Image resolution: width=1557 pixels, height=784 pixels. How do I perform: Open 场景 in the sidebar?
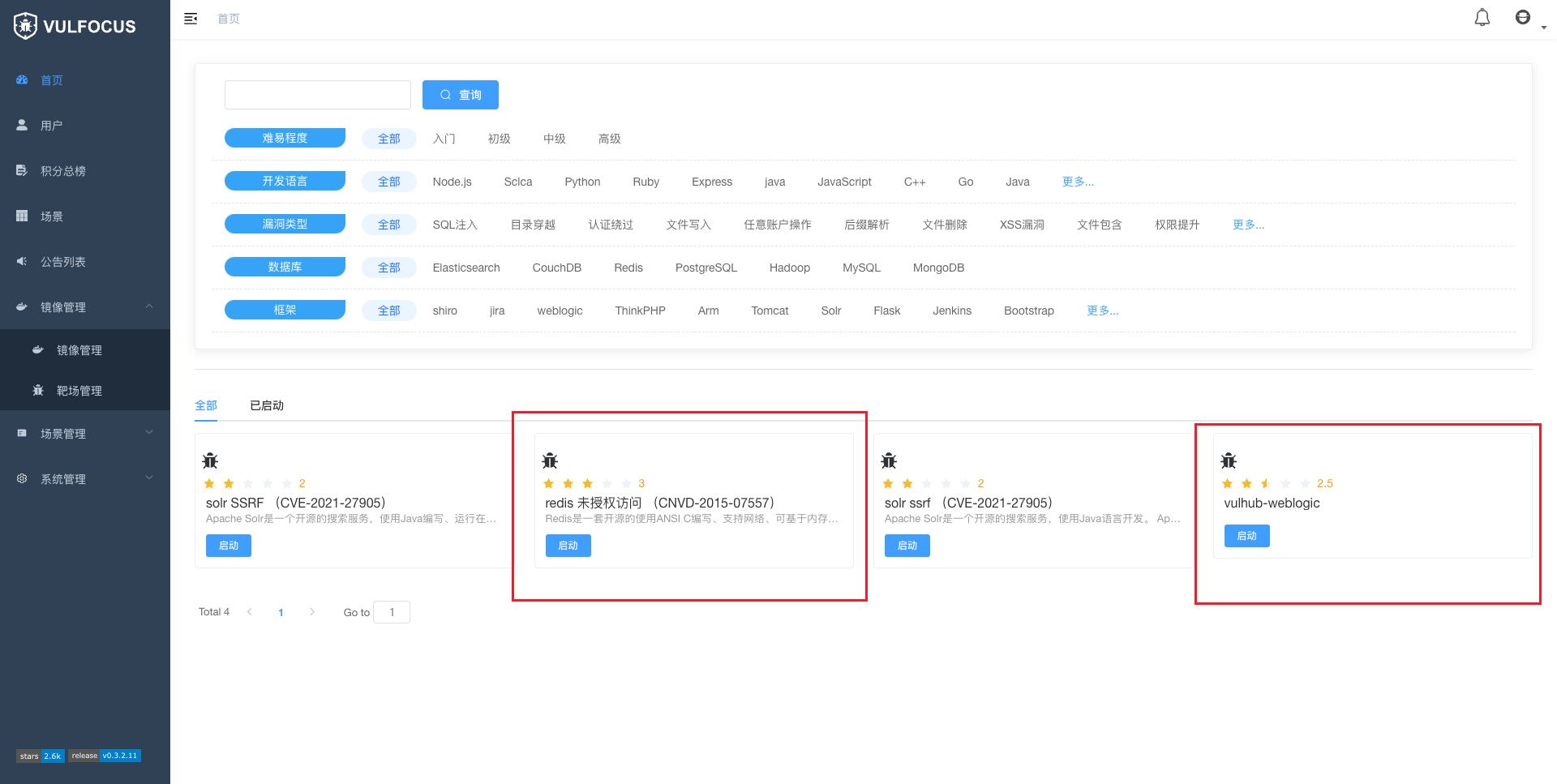pyautogui.click(x=85, y=216)
